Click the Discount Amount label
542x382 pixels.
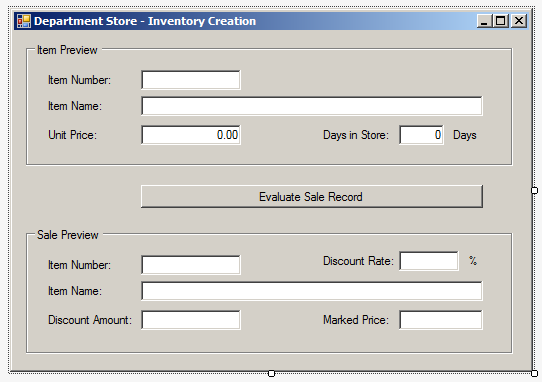coord(90,320)
